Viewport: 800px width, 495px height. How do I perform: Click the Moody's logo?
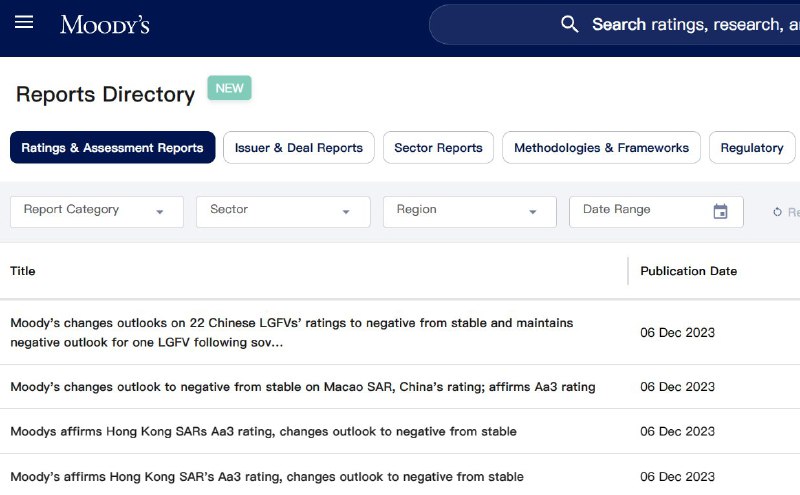105,24
